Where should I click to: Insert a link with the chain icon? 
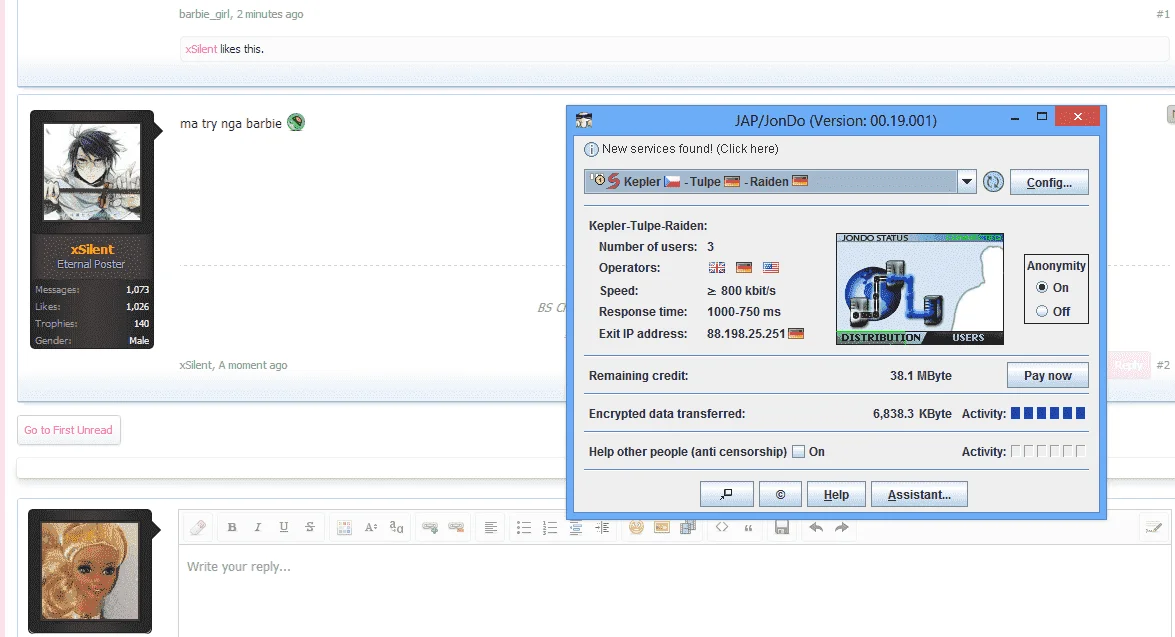tap(429, 528)
